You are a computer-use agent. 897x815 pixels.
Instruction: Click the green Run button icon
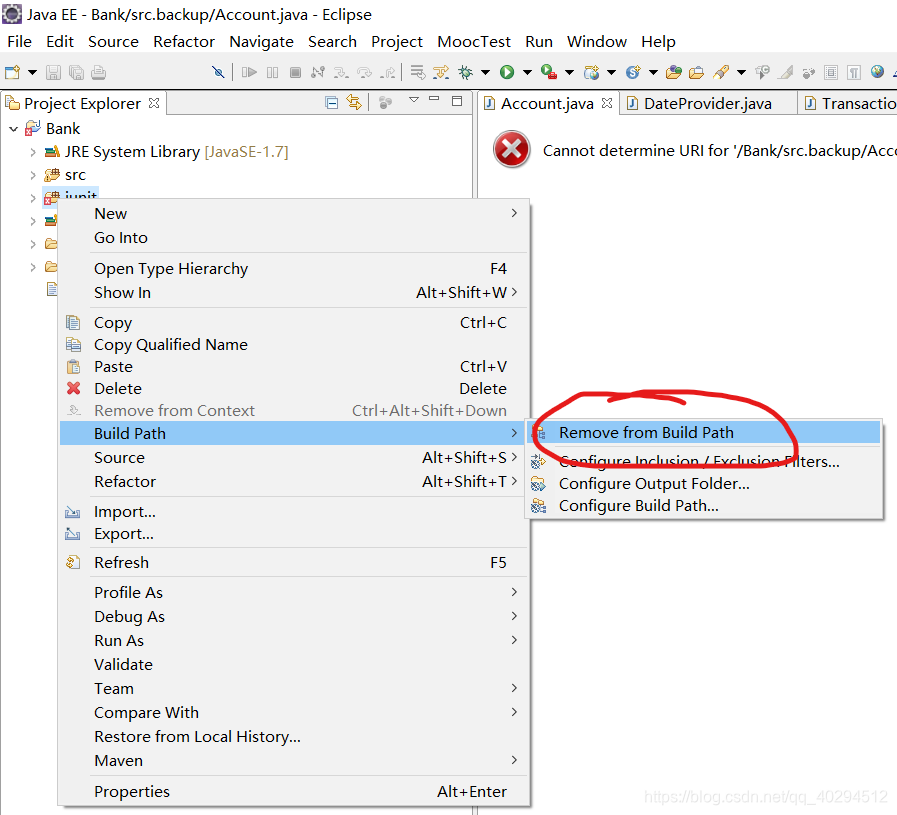click(x=507, y=72)
